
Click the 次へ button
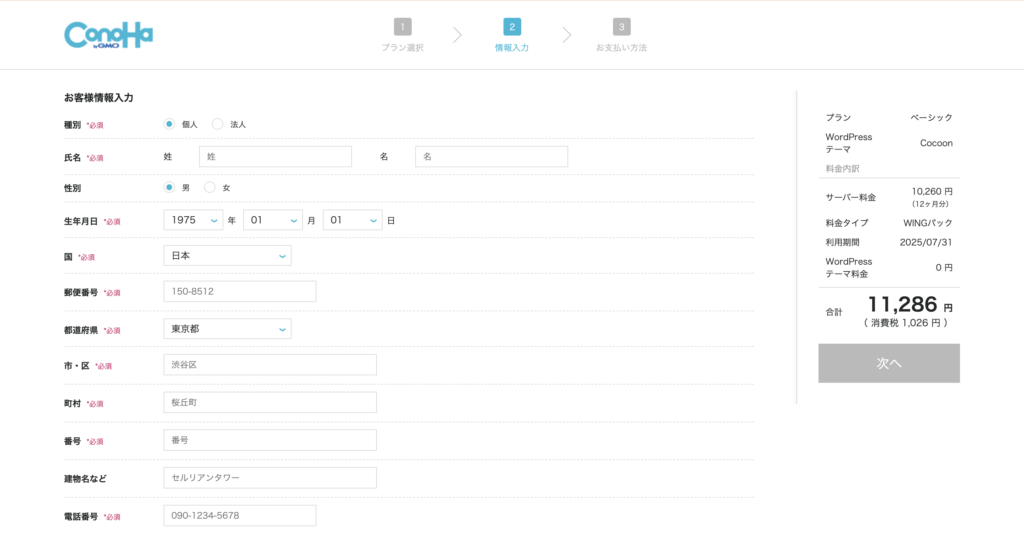pos(888,363)
